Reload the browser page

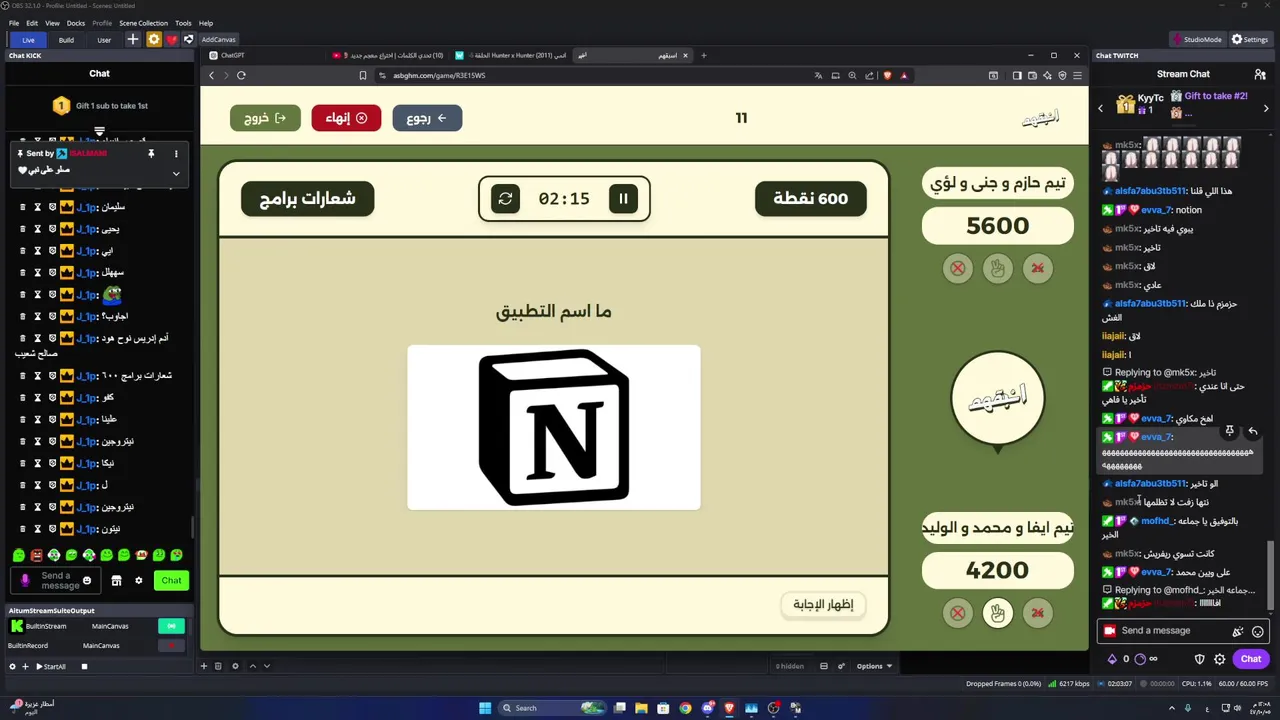241,75
